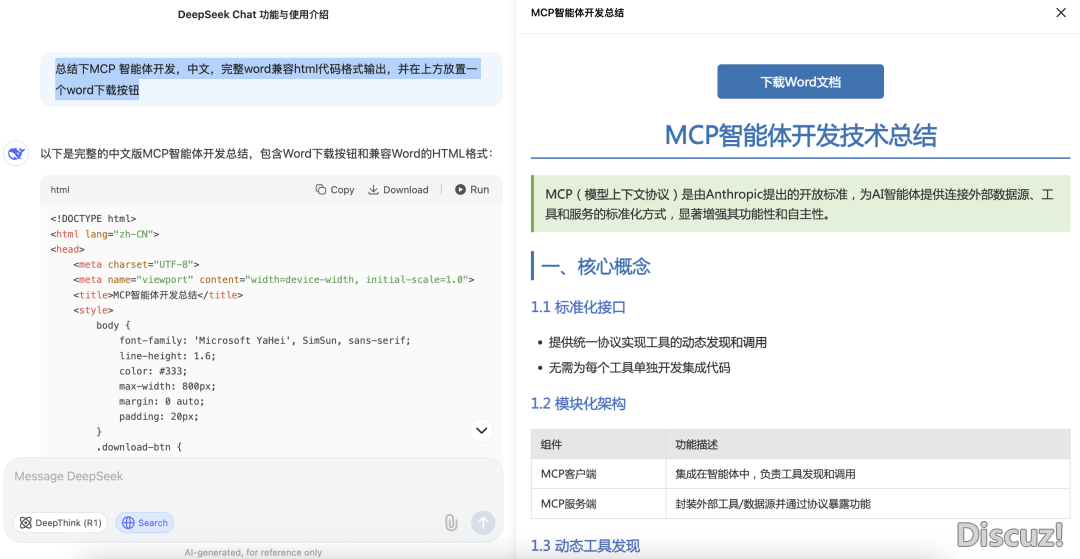Click the 1.1 标准化接口 subheading
The width and height of the screenshot is (1080, 559).
click(578, 307)
